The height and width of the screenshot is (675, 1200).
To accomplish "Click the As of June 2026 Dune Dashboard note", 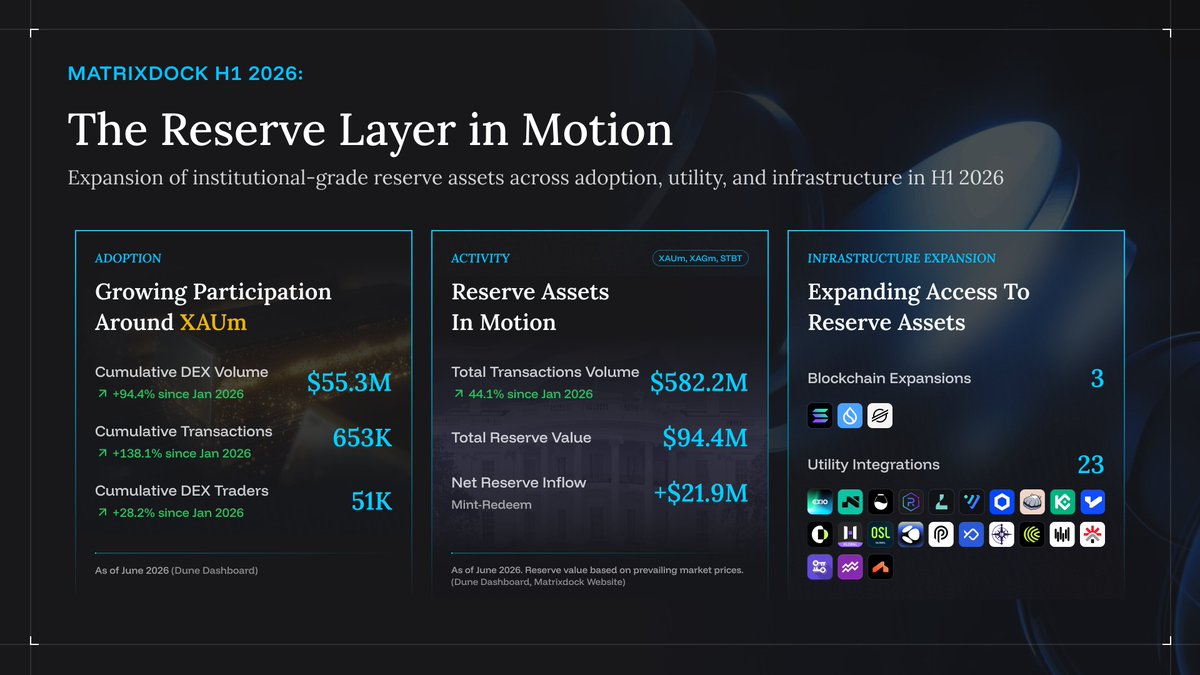I will pos(176,570).
